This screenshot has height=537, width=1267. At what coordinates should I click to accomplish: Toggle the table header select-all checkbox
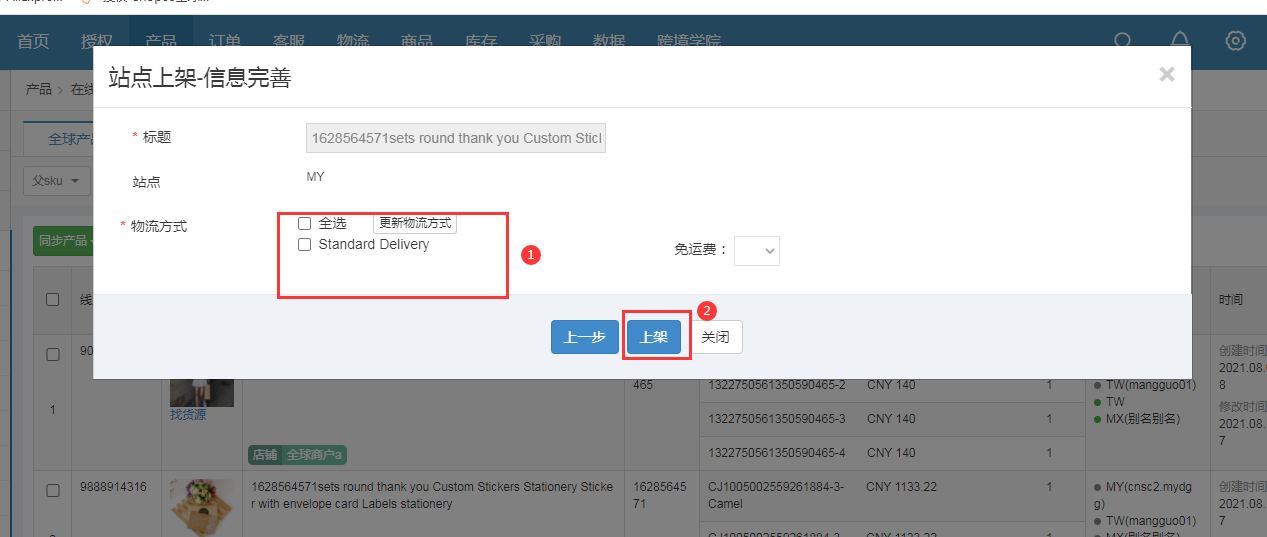click(x=53, y=299)
